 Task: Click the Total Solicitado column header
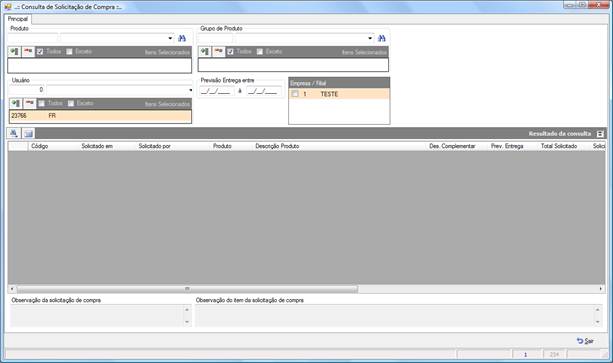(559, 146)
